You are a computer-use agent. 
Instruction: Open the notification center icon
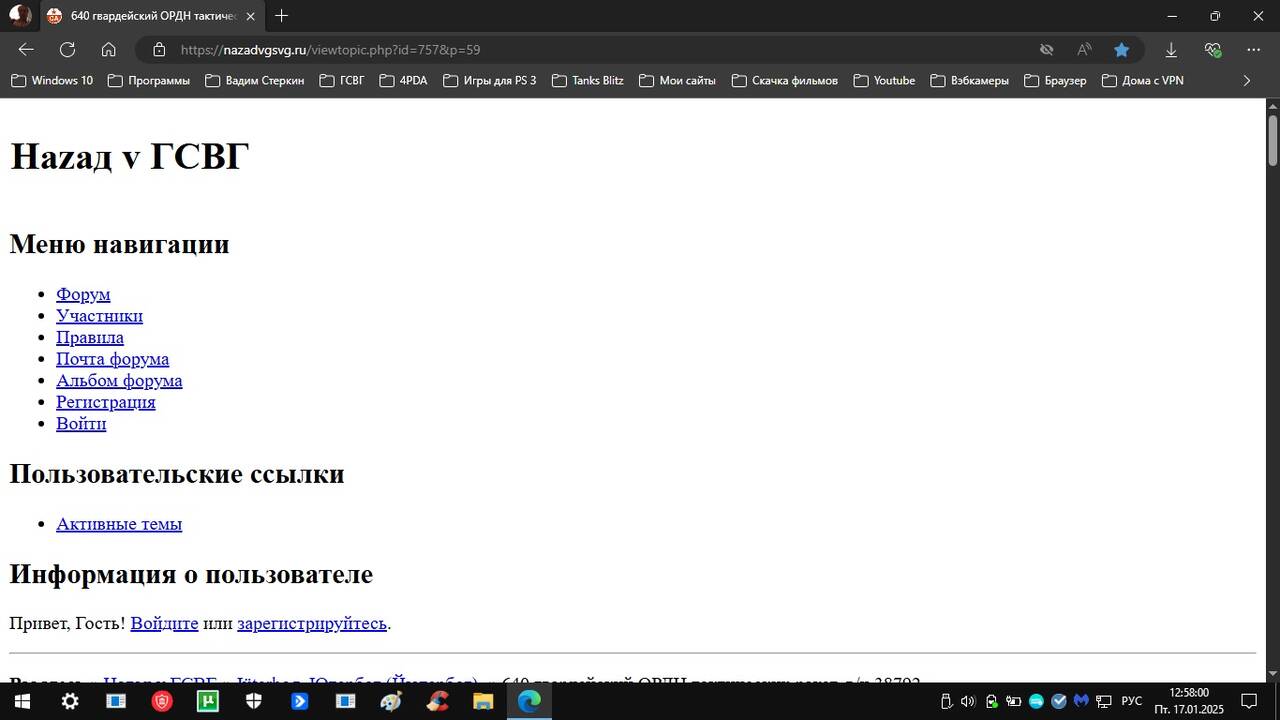1250,701
